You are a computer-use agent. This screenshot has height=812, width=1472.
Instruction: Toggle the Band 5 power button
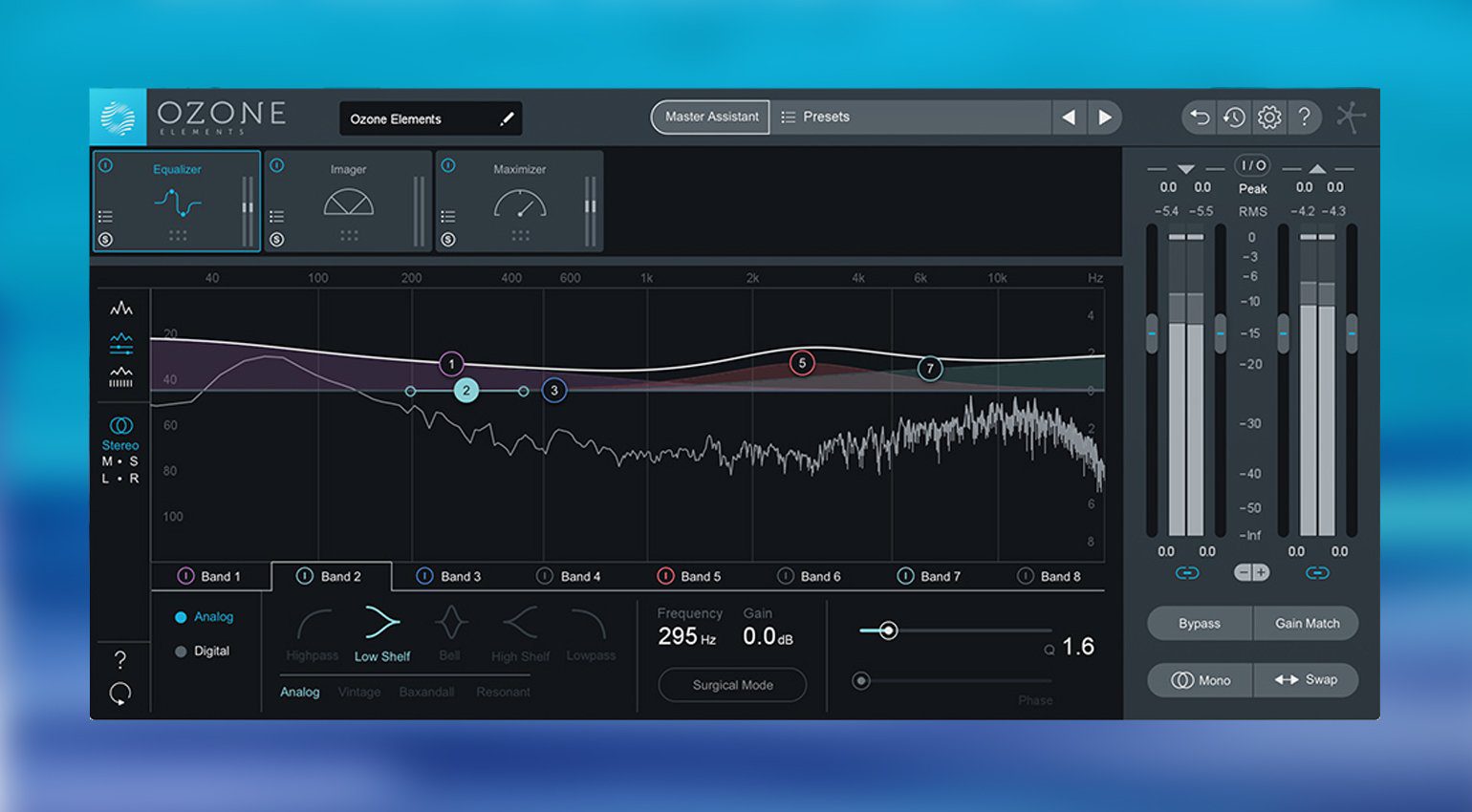click(x=665, y=576)
